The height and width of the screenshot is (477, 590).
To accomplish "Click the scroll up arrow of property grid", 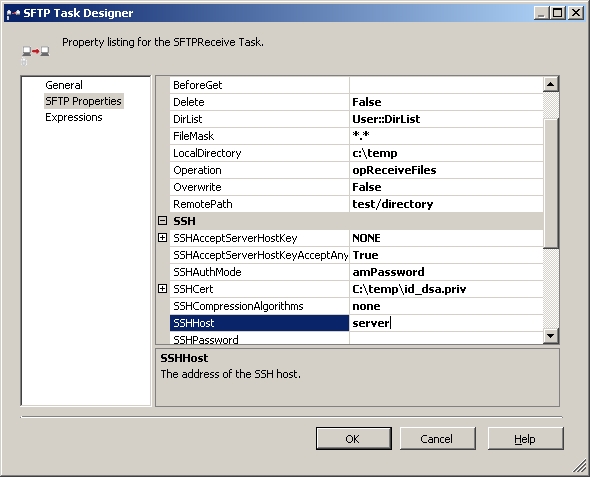I will [x=551, y=84].
